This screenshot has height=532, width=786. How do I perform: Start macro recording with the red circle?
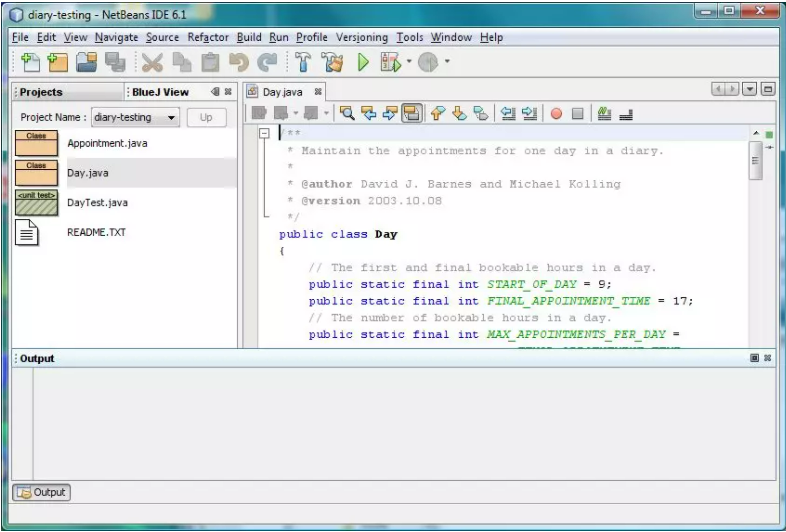556,114
